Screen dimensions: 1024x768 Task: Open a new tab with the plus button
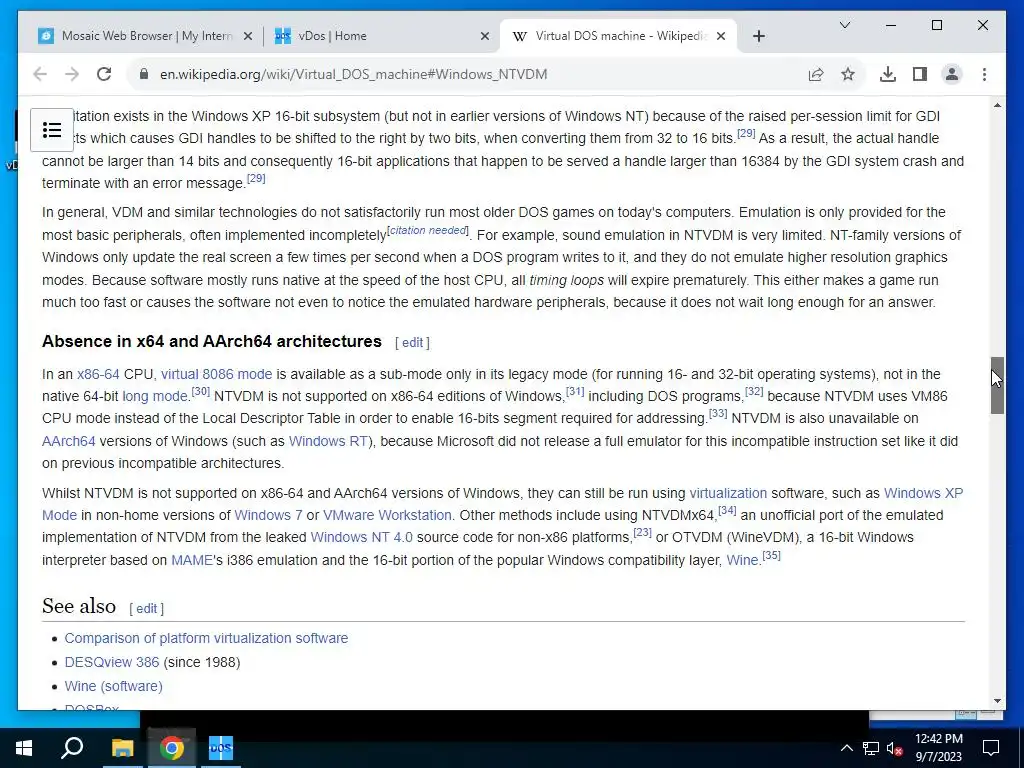click(758, 36)
